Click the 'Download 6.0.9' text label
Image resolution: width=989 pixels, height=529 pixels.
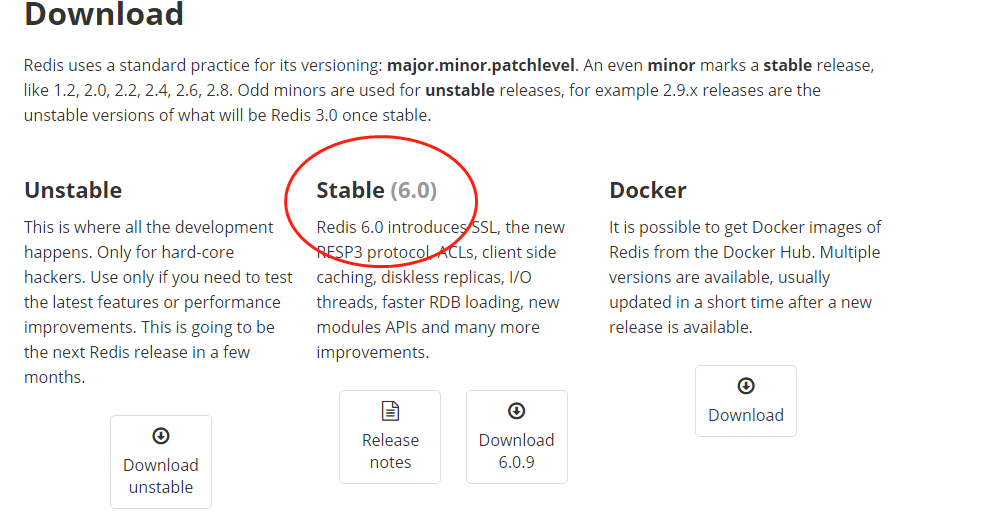[517, 451]
